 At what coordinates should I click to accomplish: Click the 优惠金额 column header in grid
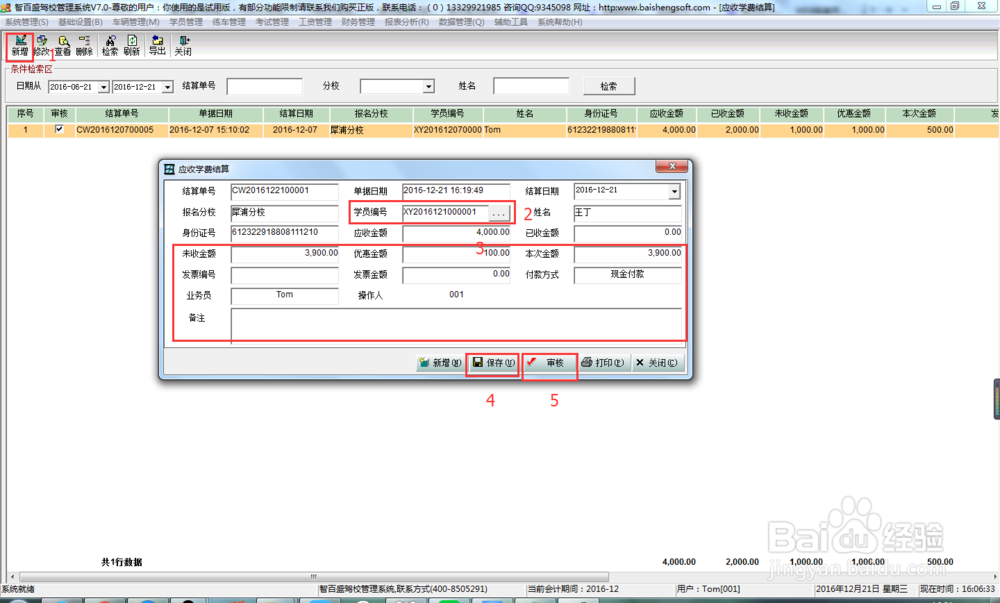point(854,113)
